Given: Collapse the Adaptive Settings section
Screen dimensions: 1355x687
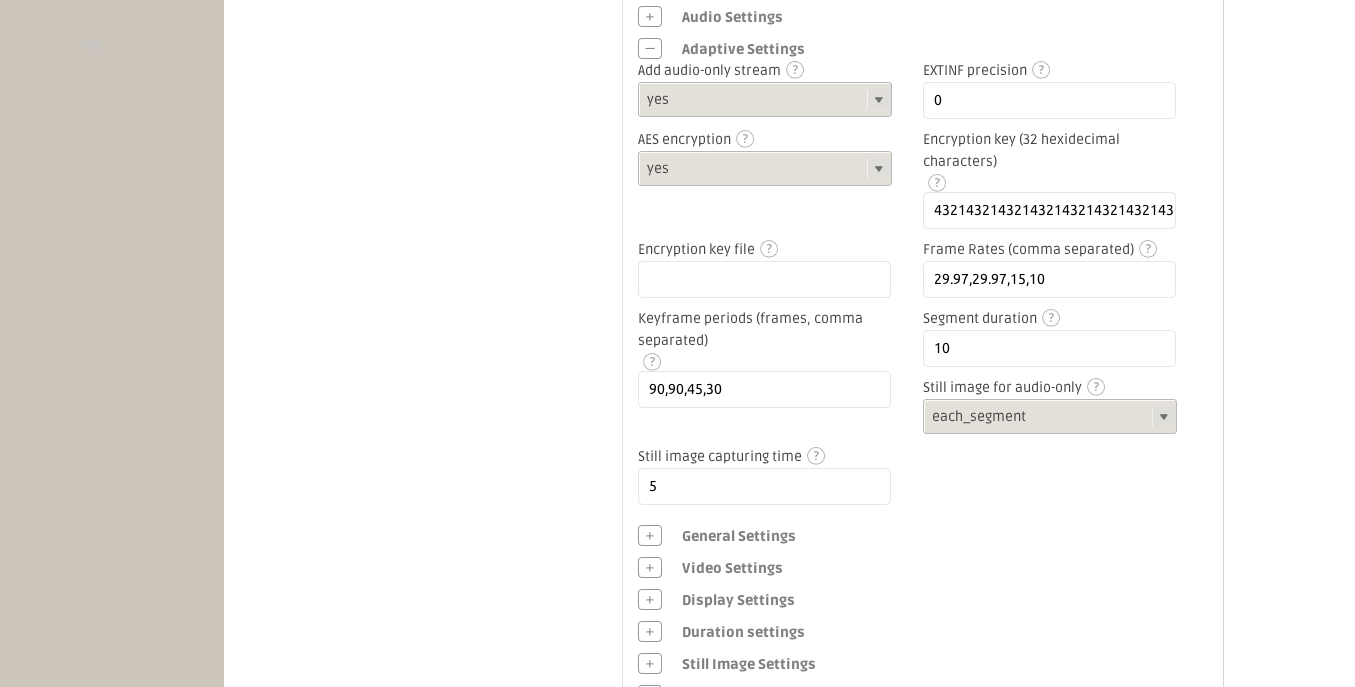Looking at the screenshot, I should click(x=650, y=49).
